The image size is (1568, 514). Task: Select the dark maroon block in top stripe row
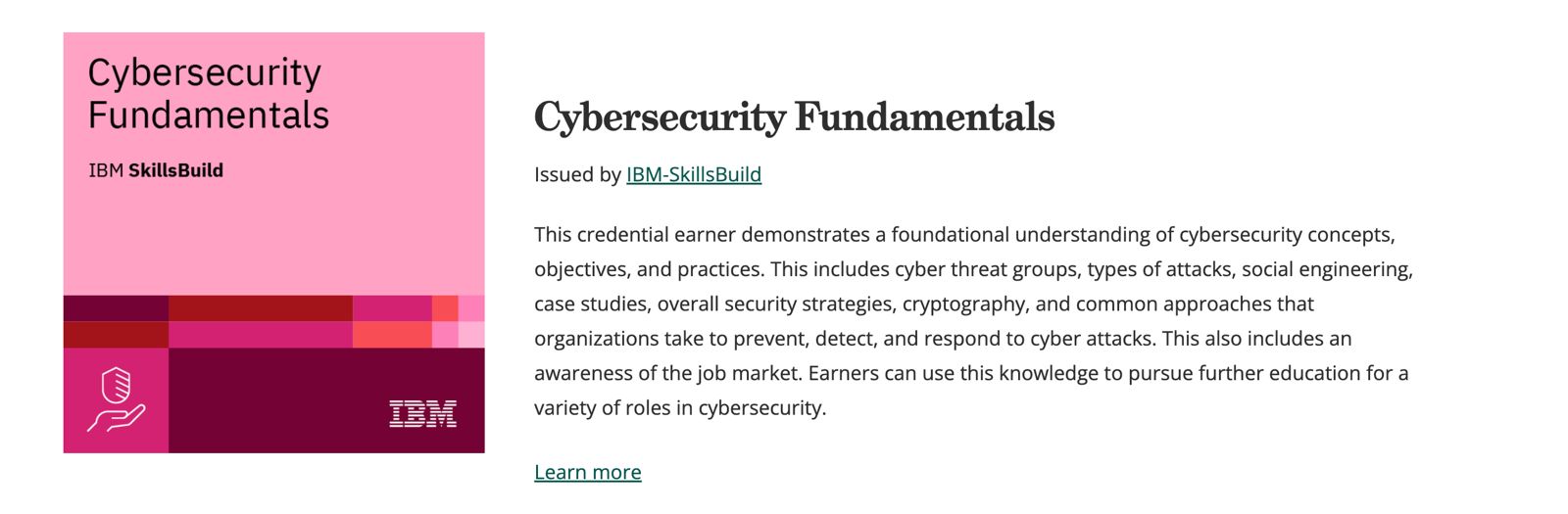pyautogui.click(x=116, y=308)
